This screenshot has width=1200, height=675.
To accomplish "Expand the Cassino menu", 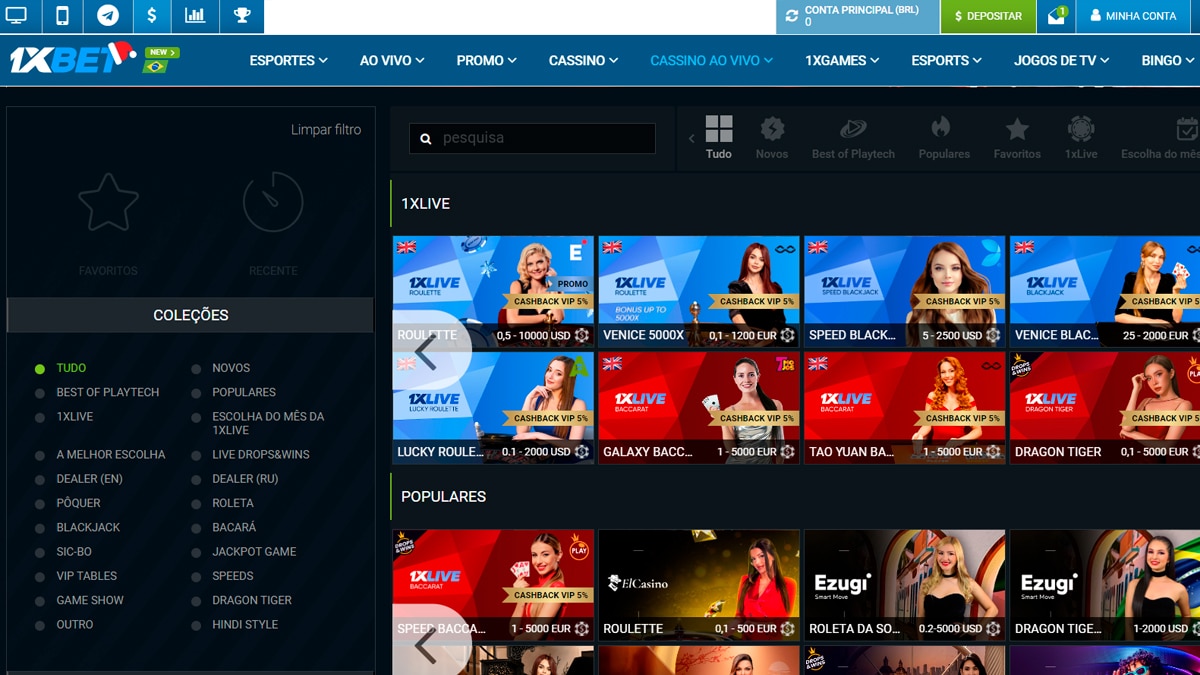I will pos(583,60).
